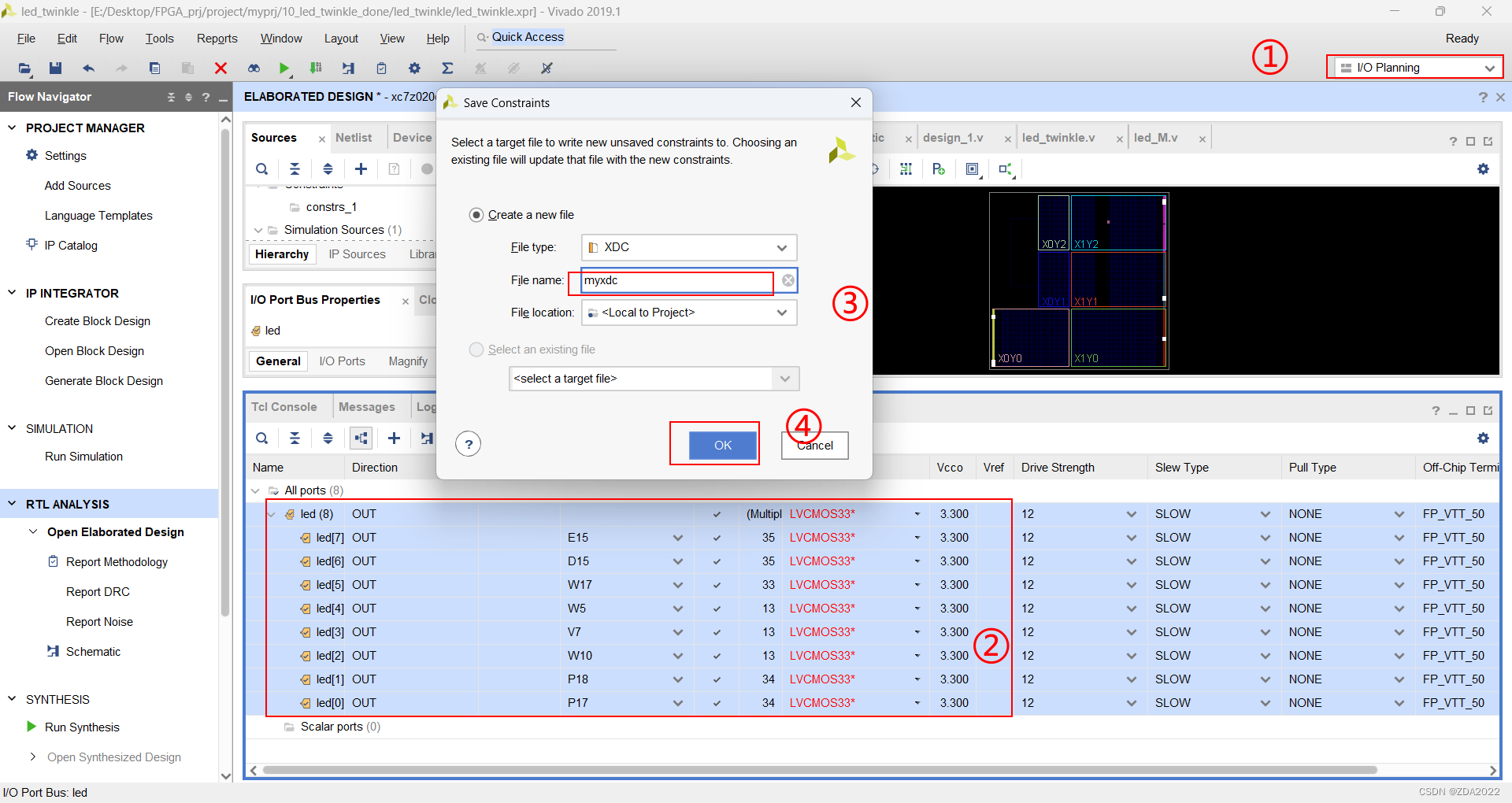
Task: Click Package view routing resources icon
Action: pyautogui.click(x=906, y=169)
